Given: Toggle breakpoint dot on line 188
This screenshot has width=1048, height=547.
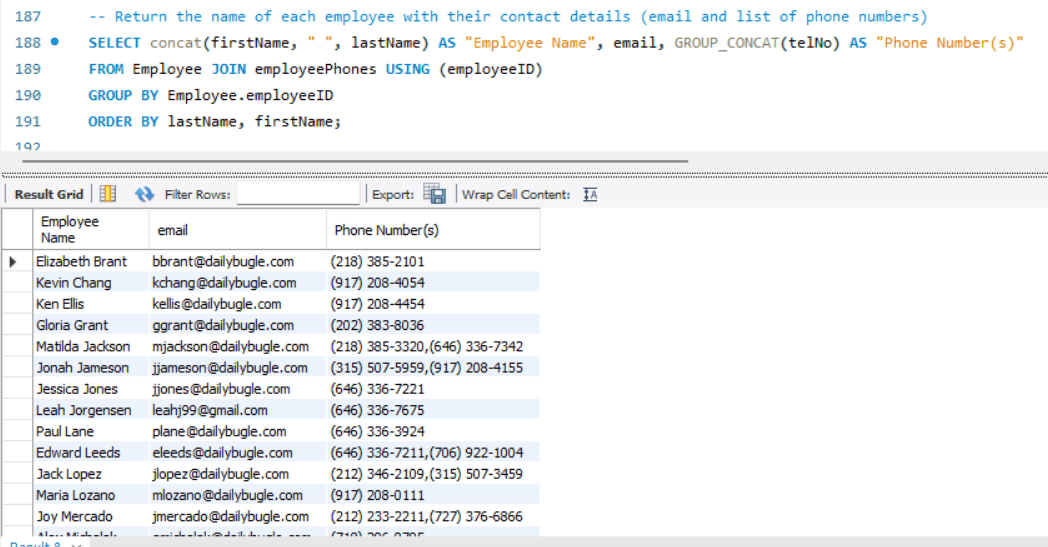Looking at the screenshot, I should coord(55,42).
